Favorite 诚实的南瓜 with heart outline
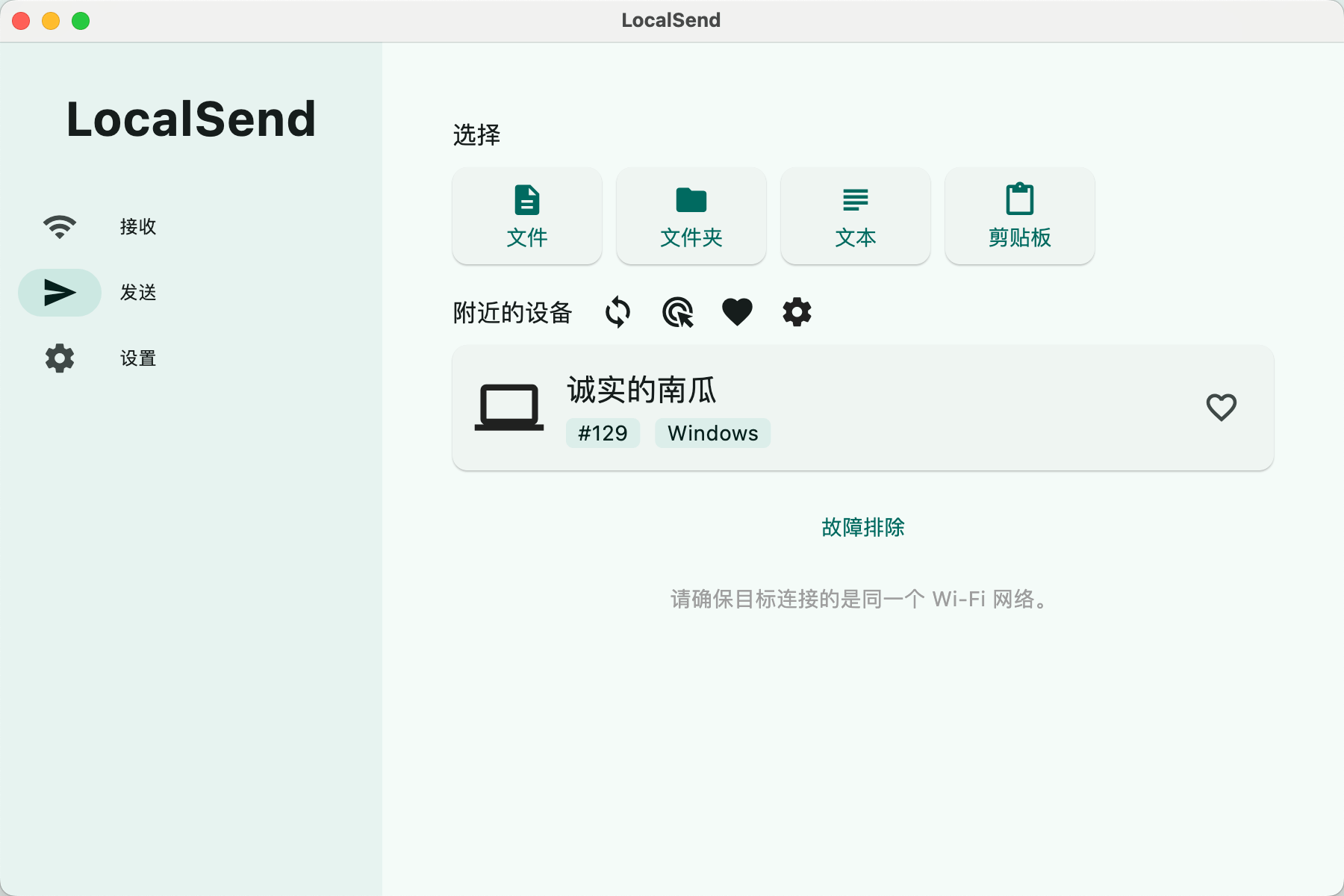This screenshot has width=1344, height=896. pos(1222,408)
